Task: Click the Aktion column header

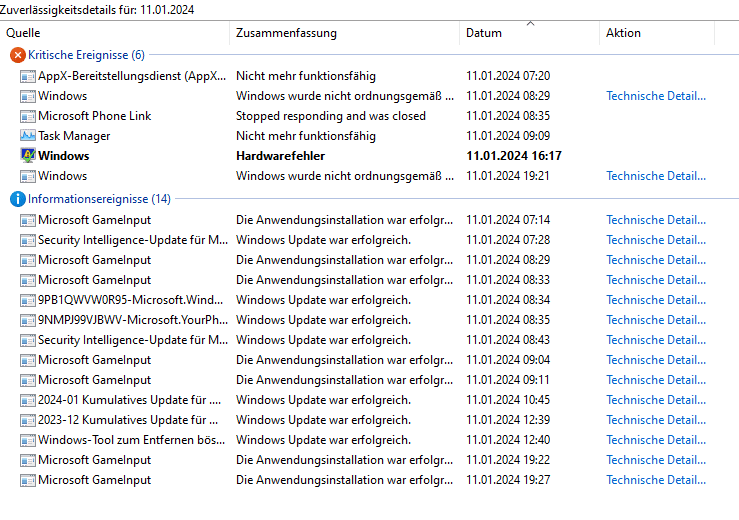Action: click(657, 33)
